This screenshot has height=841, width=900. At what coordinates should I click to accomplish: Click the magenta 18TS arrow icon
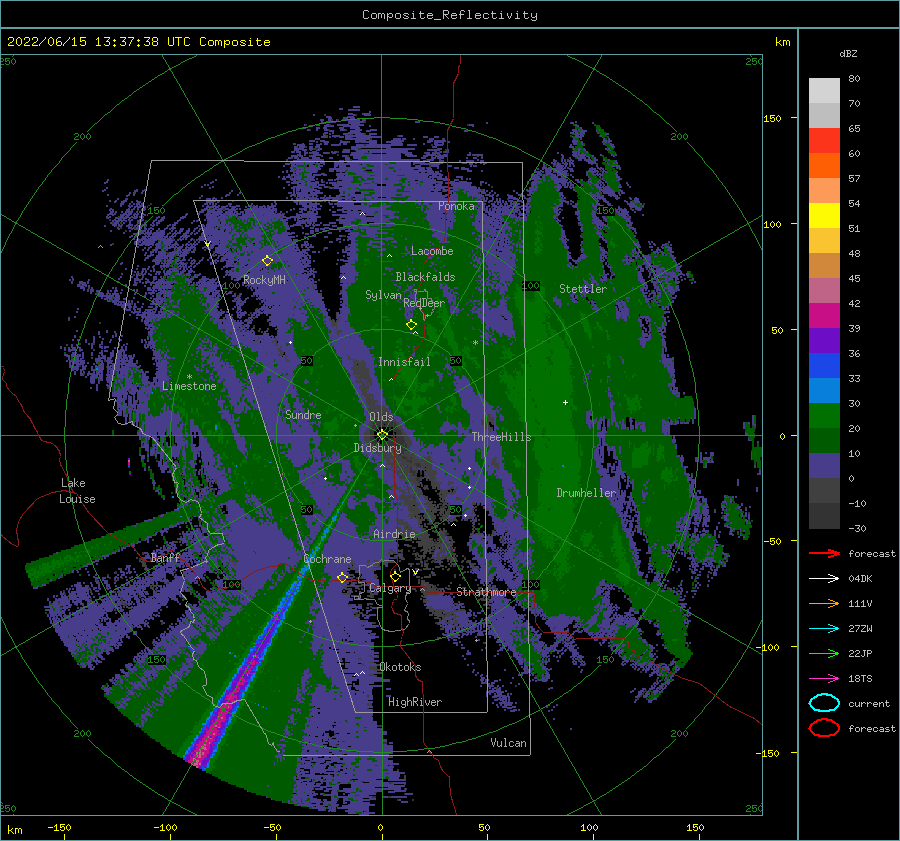[x=824, y=679]
